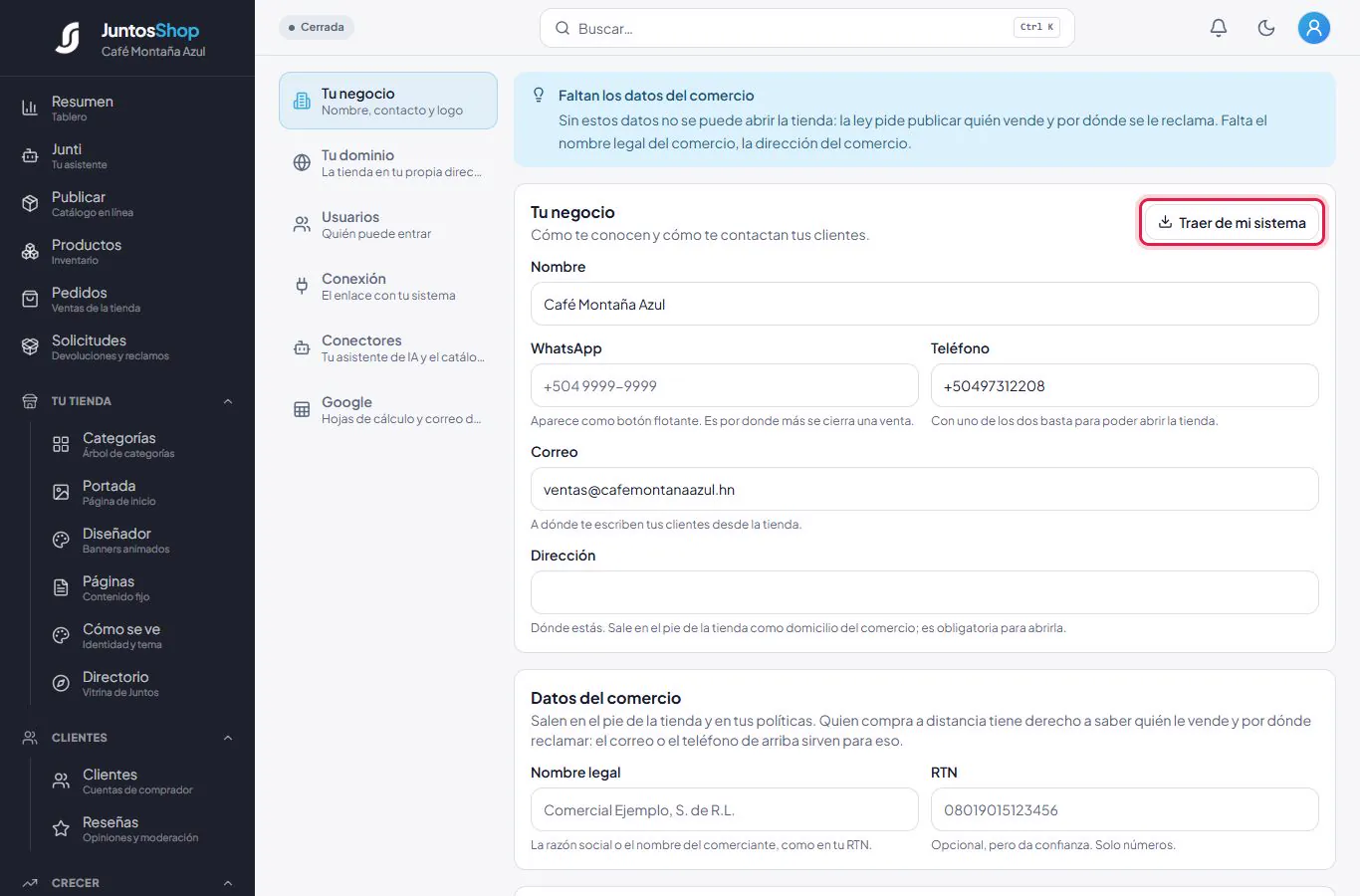Collapse the TU TIENDA section
The width and height of the screenshot is (1360, 896).
tap(228, 401)
